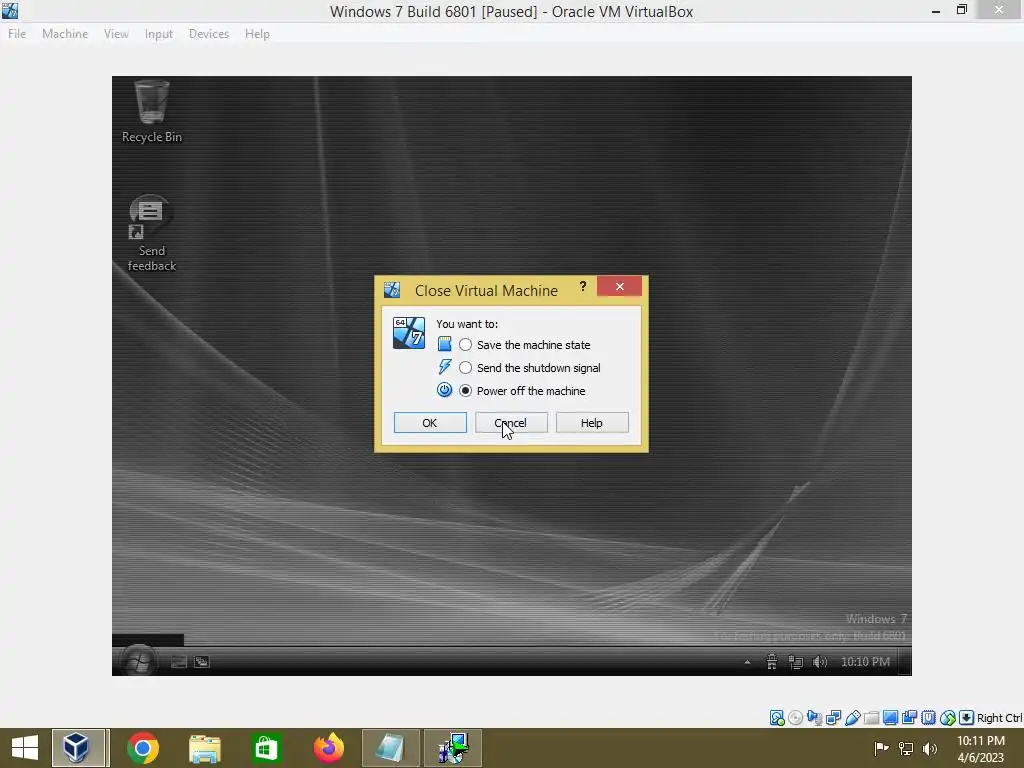Click the guest Windows 7 Start orb
Viewport: 1024px width, 768px height.
click(x=138, y=661)
